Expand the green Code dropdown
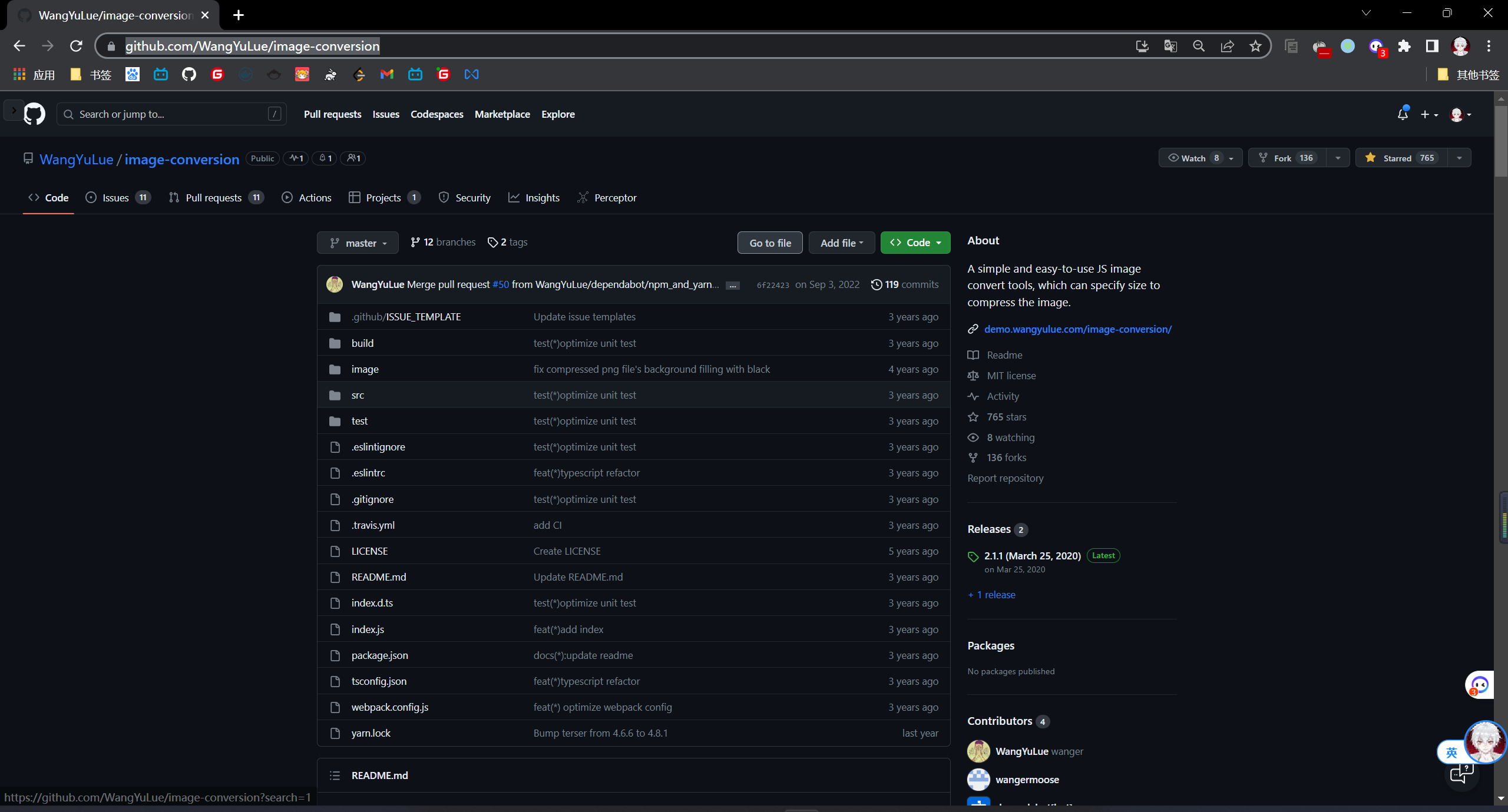Screen dimensions: 1508x812 [915, 243]
